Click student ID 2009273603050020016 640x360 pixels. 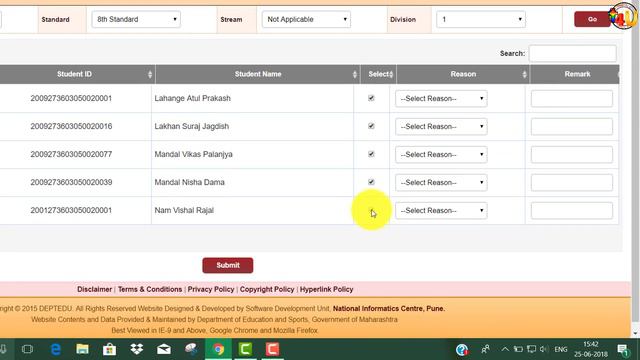[x=71, y=126]
